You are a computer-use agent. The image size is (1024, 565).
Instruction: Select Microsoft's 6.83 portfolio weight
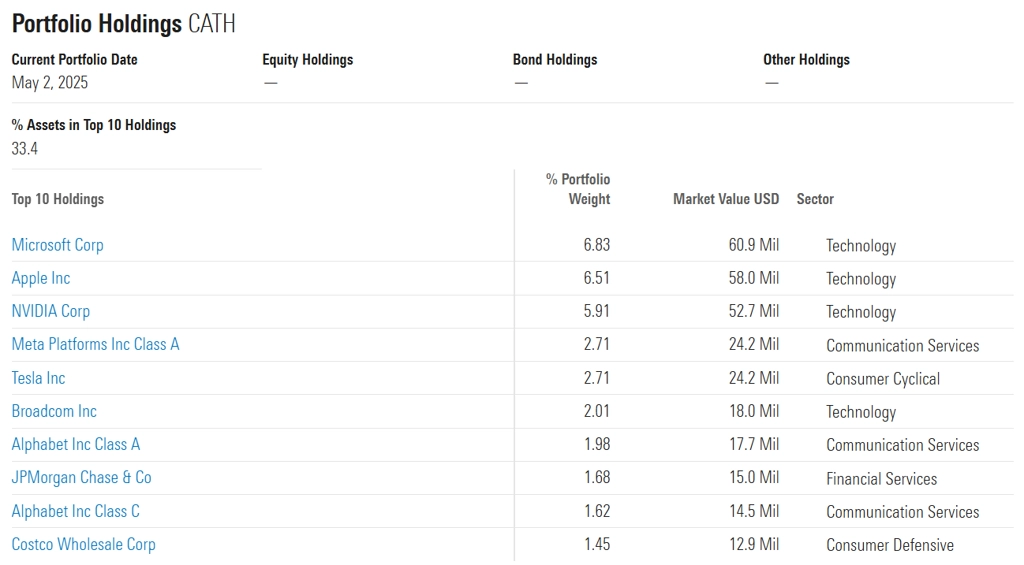point(597,245)
